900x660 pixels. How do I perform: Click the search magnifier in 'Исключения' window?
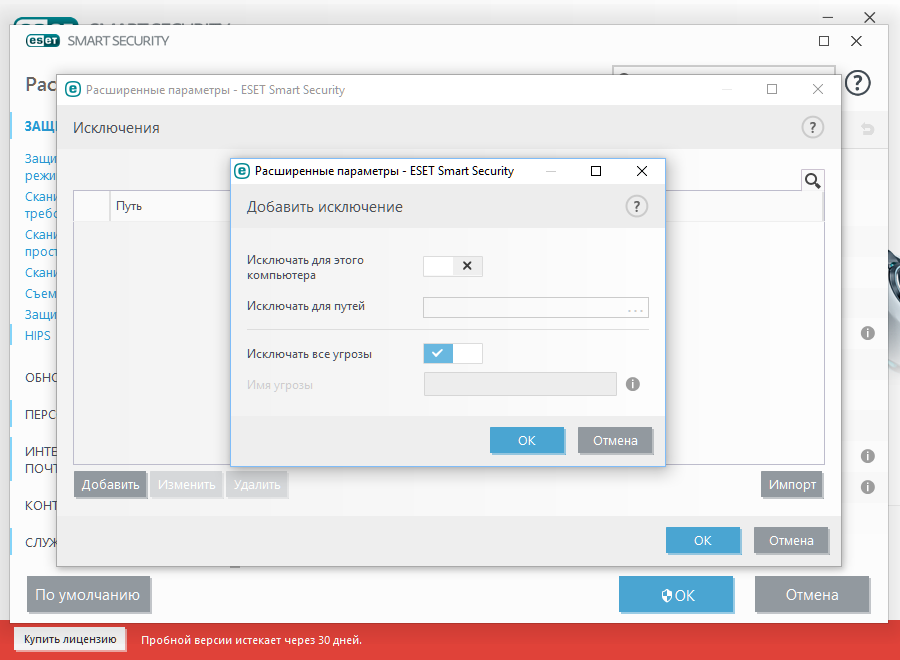813,181
